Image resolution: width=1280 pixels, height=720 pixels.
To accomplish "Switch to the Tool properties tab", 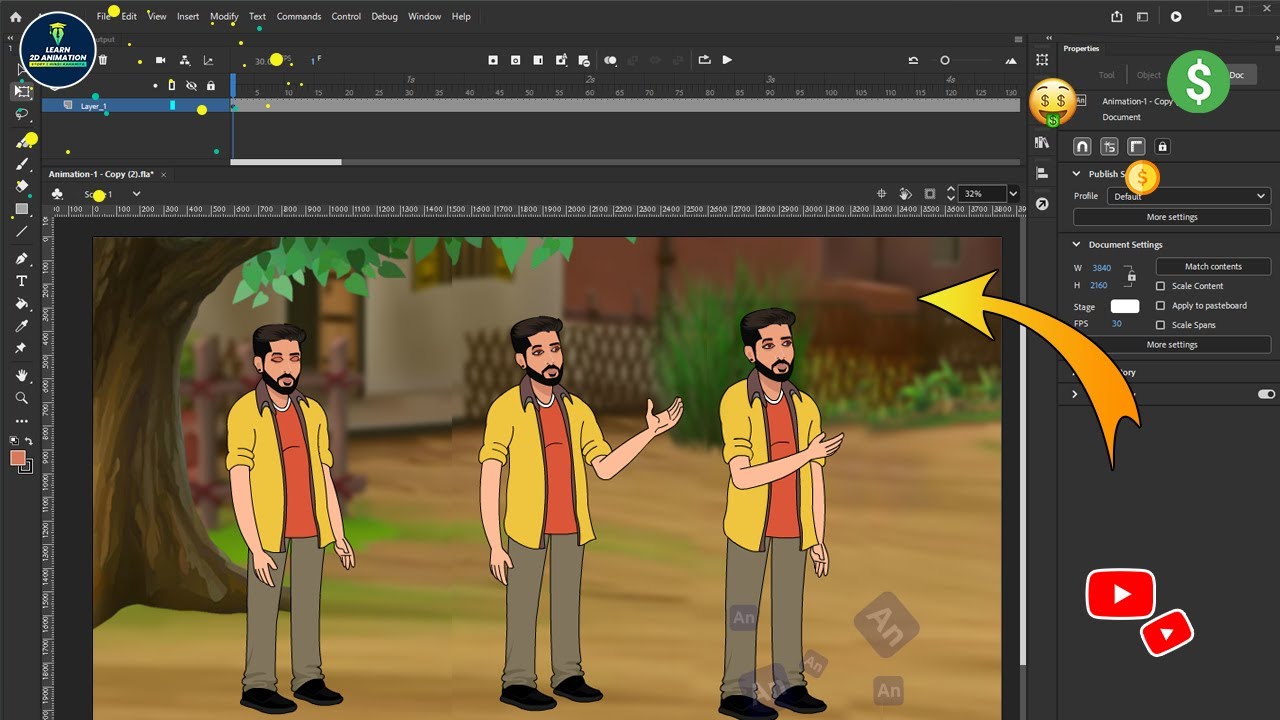I will 1106,75.
